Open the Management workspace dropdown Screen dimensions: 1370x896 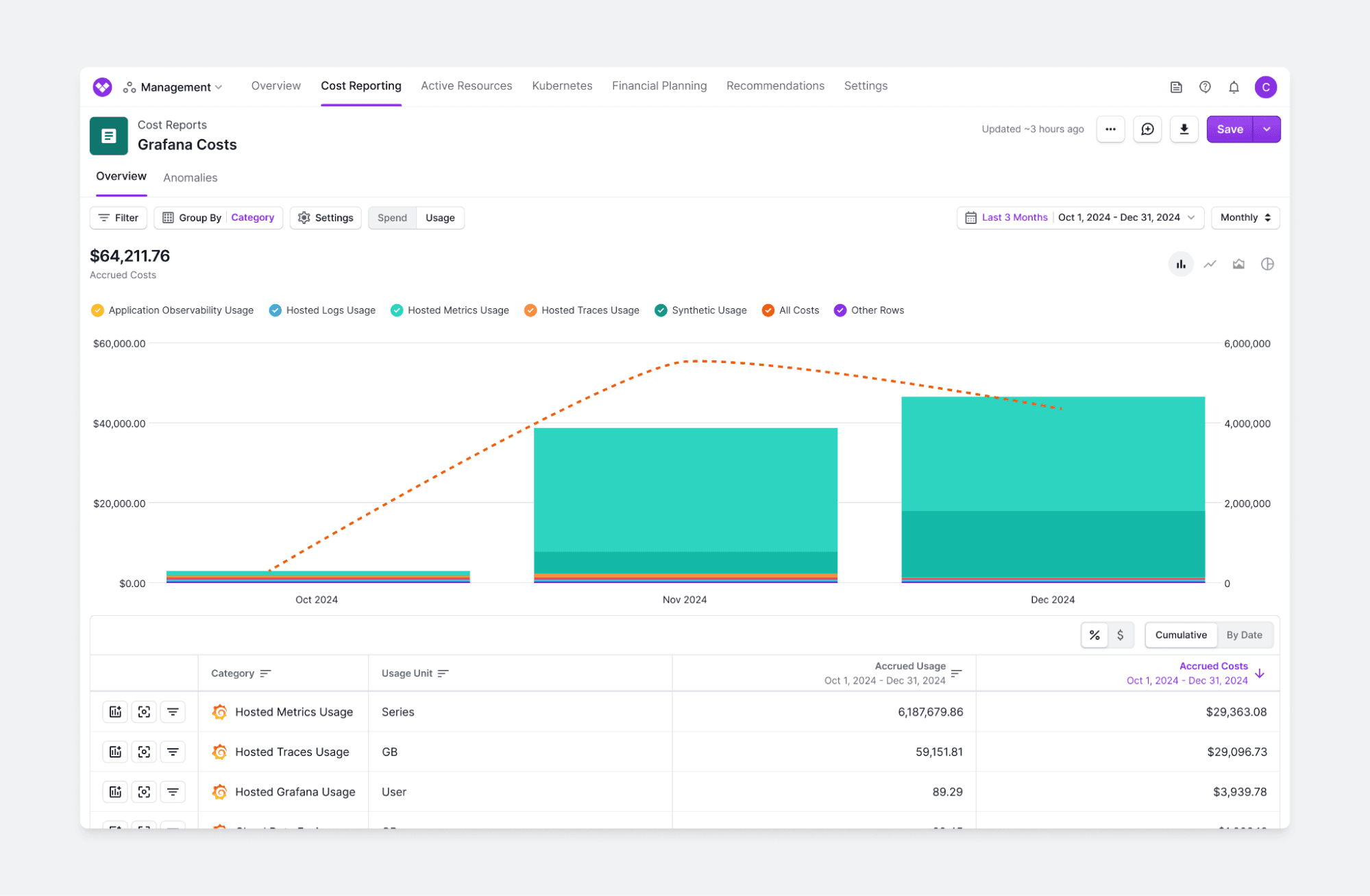click(173, 86)
